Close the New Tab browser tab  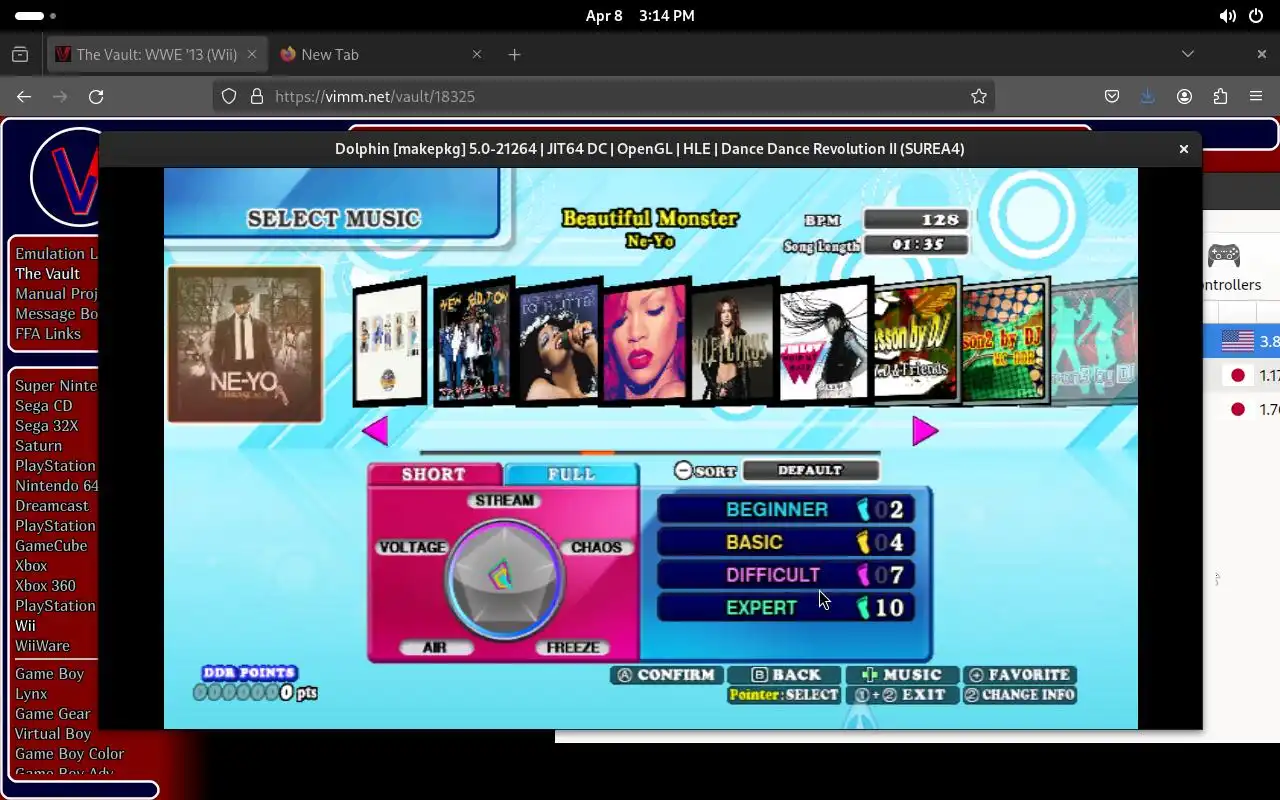pos(477,54)
